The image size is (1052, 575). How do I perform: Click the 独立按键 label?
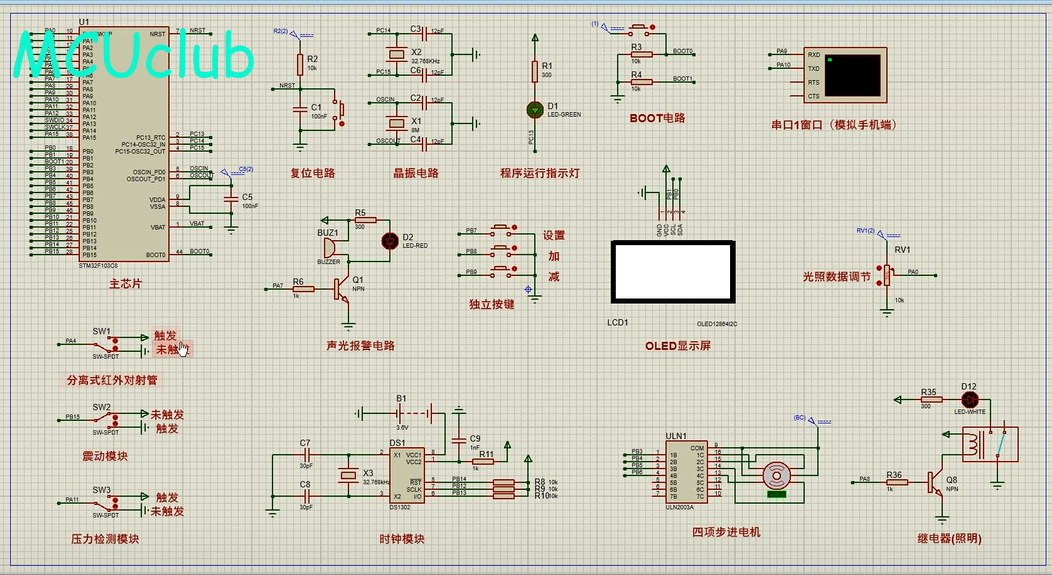click(492, 304)
